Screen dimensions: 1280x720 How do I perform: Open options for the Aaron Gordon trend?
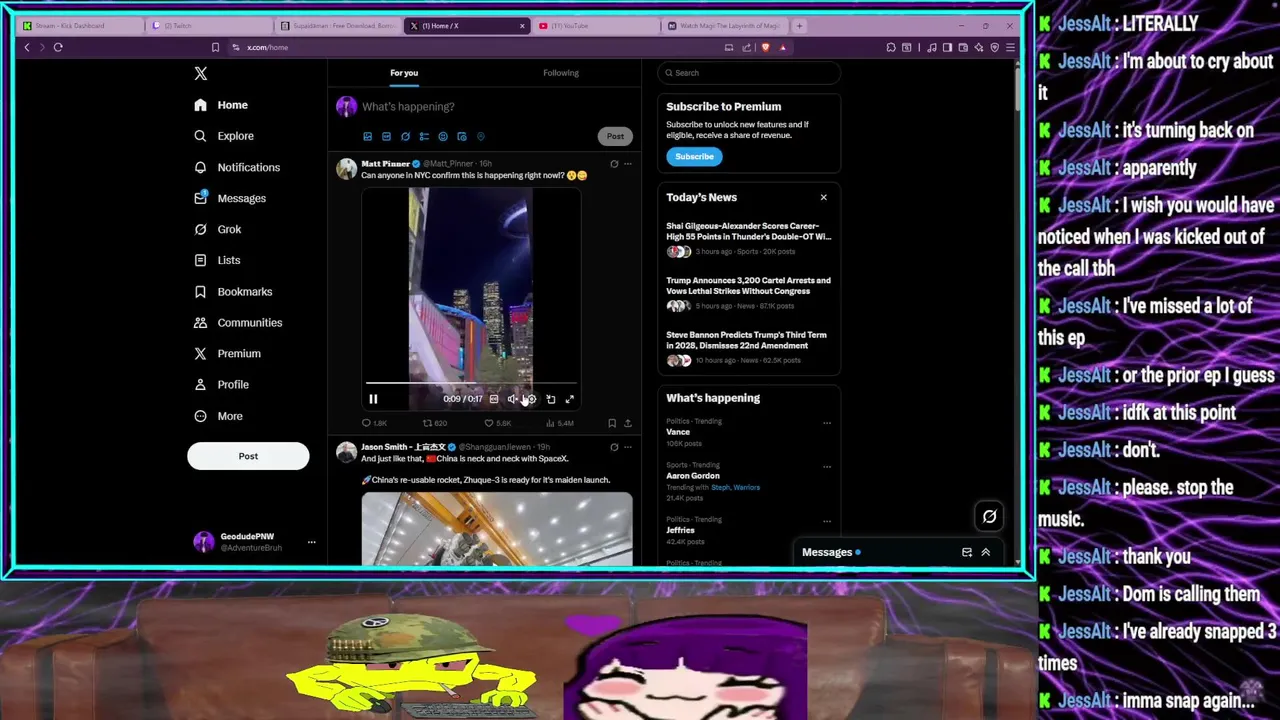click(x=827, y=467)
